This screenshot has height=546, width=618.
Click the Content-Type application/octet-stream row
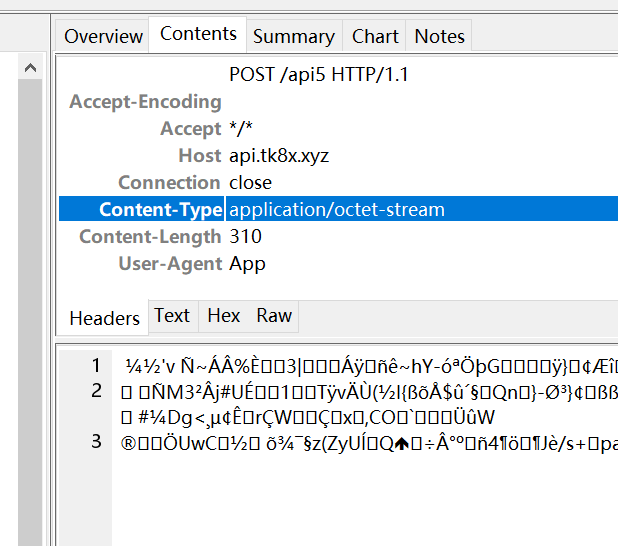tap(336, 210)
